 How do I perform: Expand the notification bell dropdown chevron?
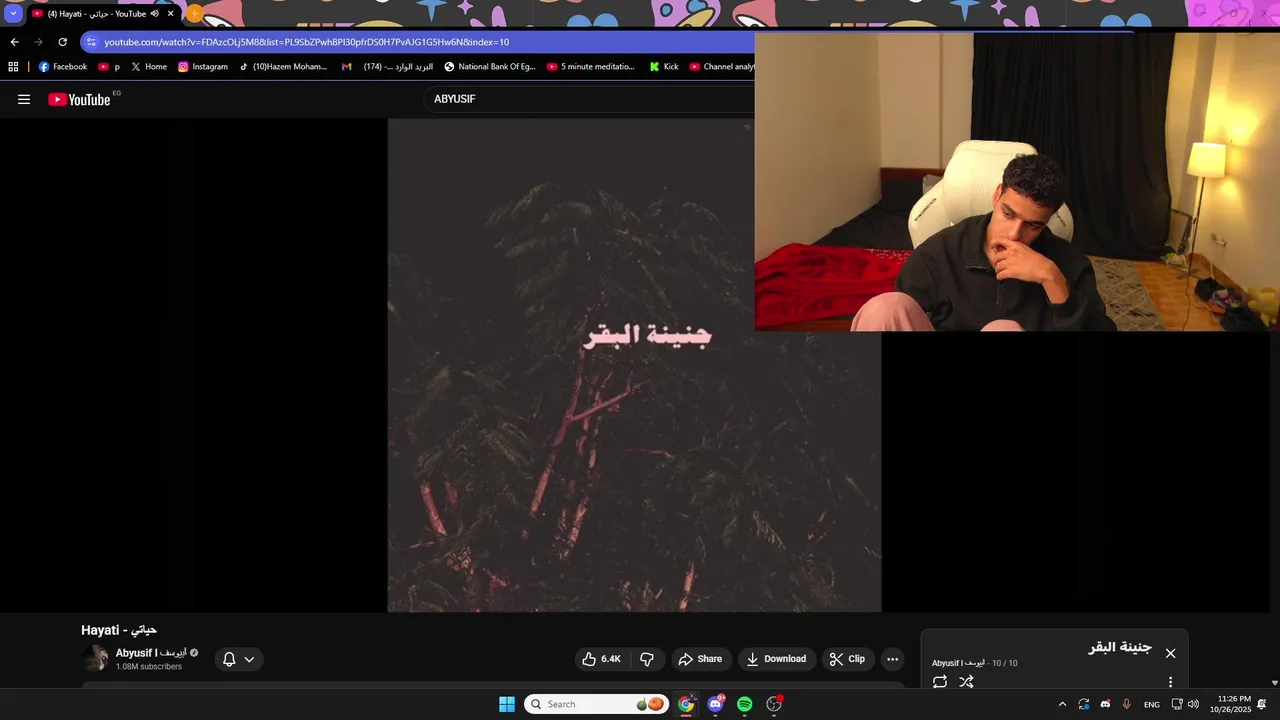(249, 659)
